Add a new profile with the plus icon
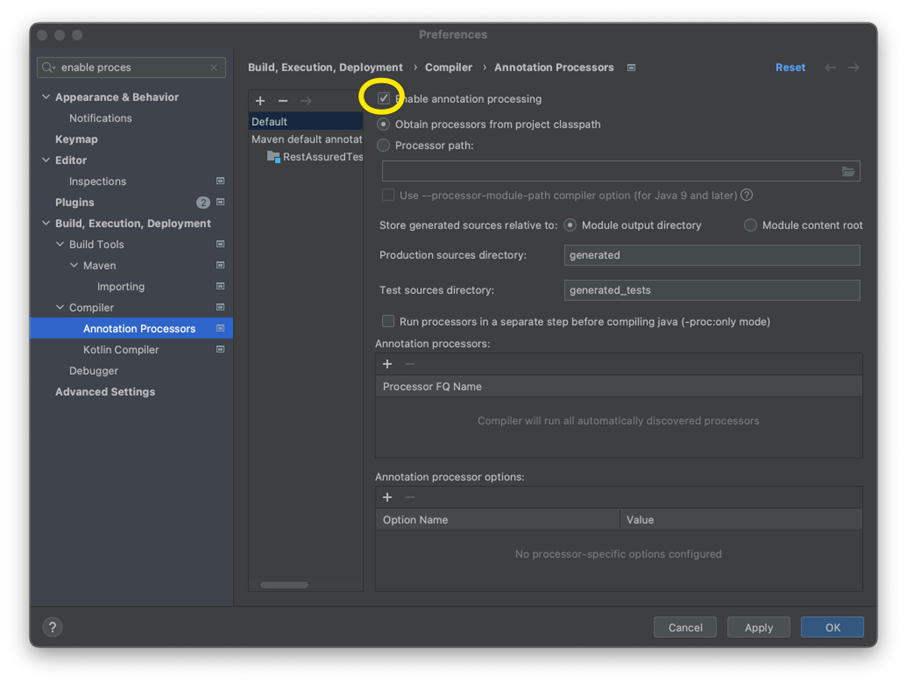This screenshot has height=684, width=907. (x=260, y=101)
